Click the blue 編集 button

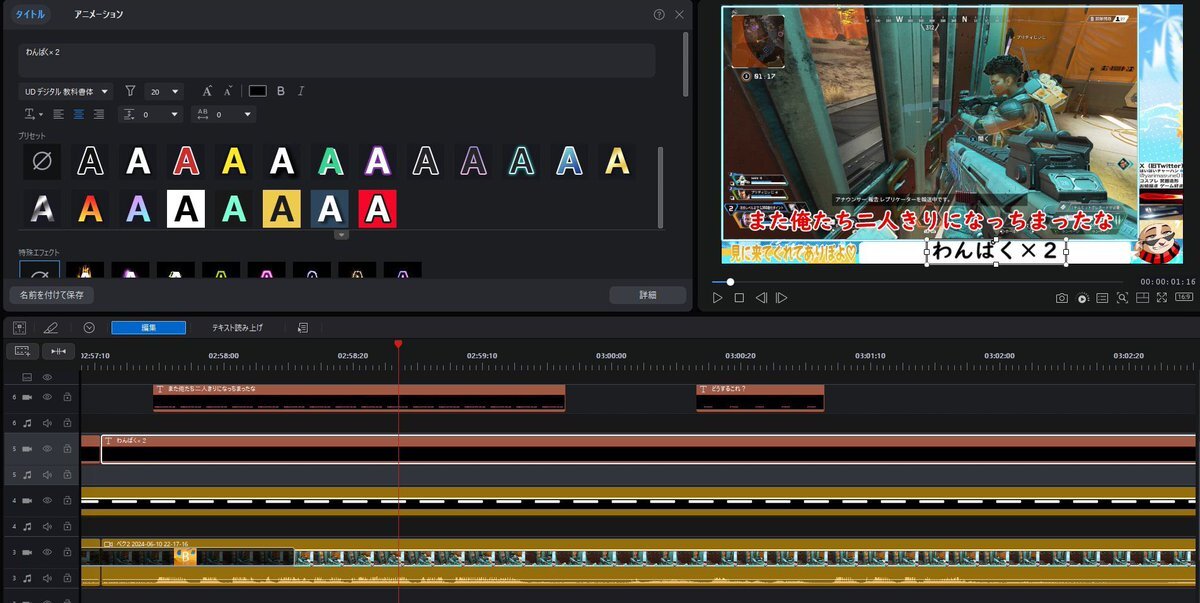click(148, 327)
